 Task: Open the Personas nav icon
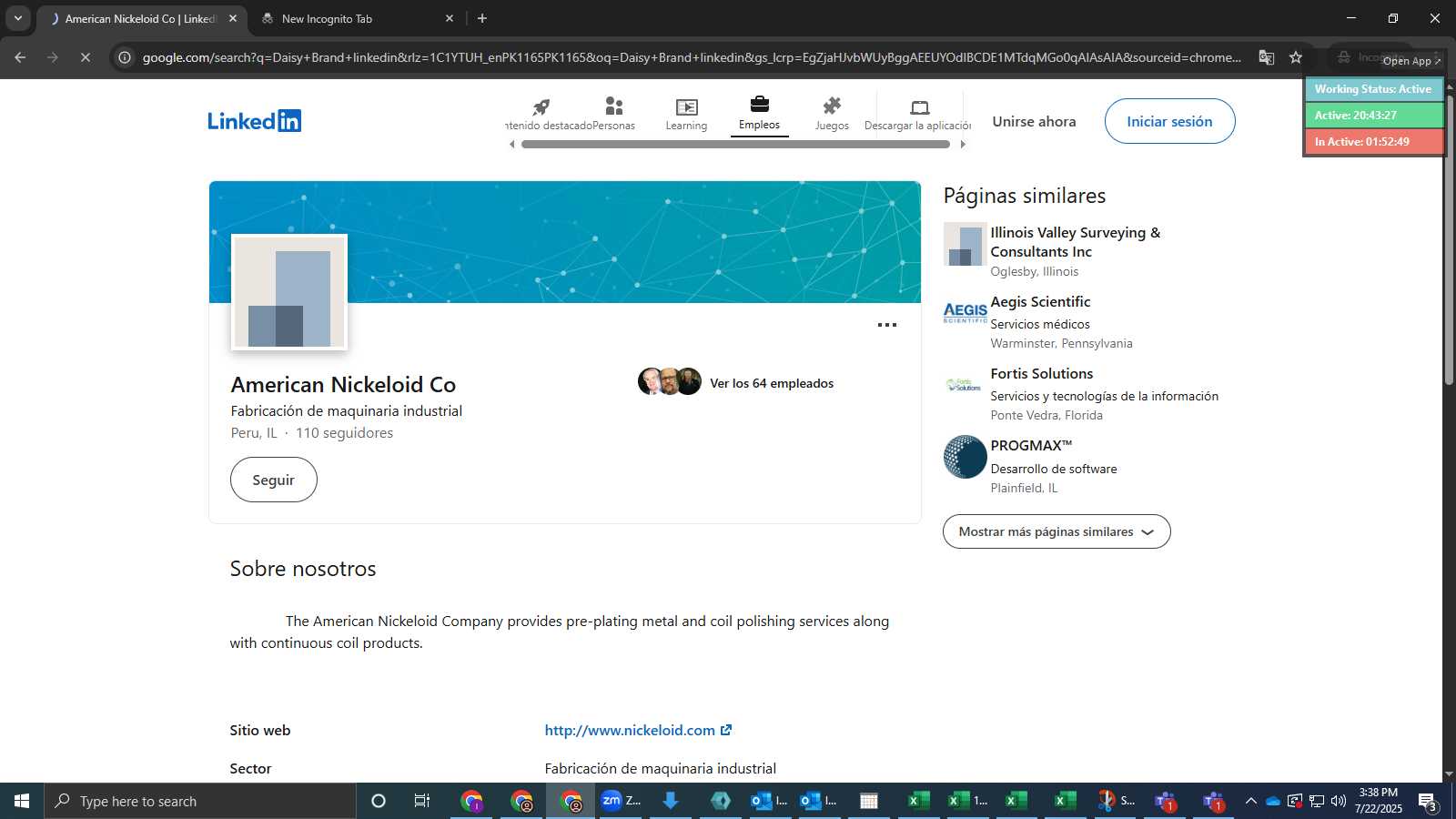point(614,114)
